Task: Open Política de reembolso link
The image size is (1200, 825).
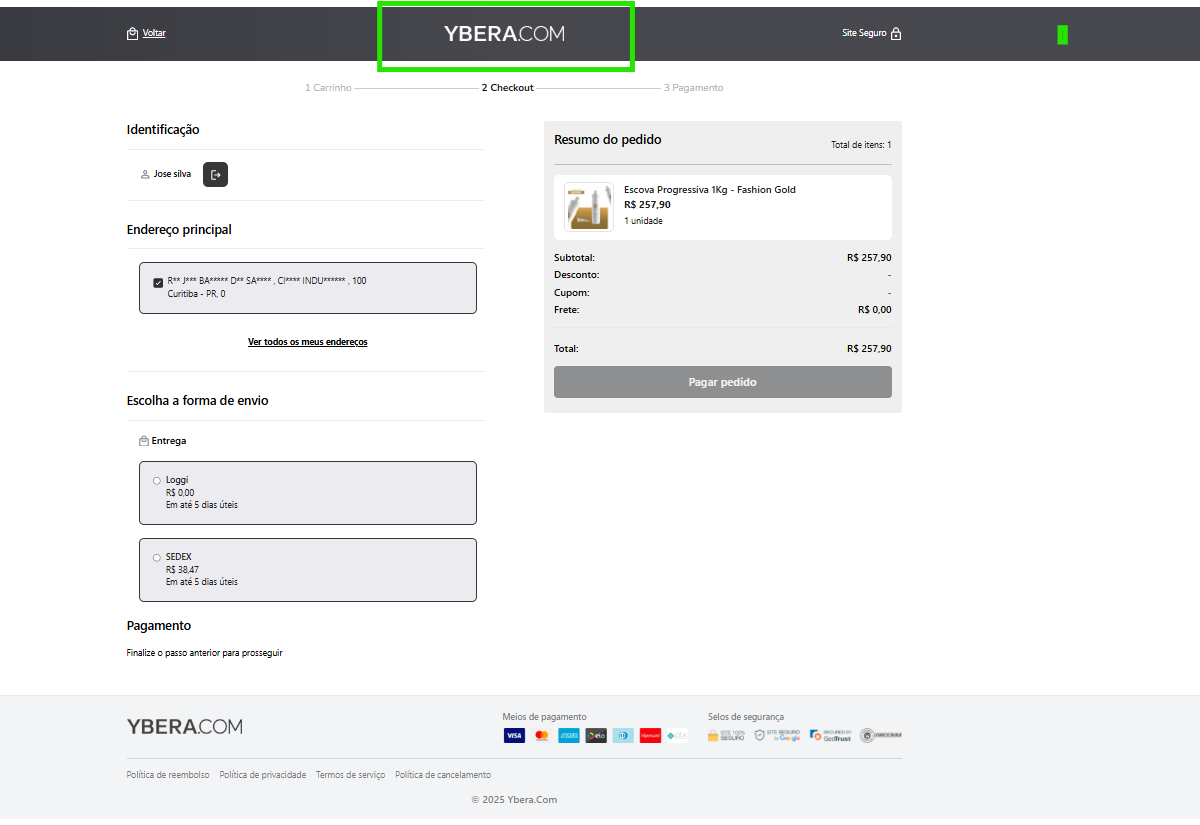Action: (168, 775)
